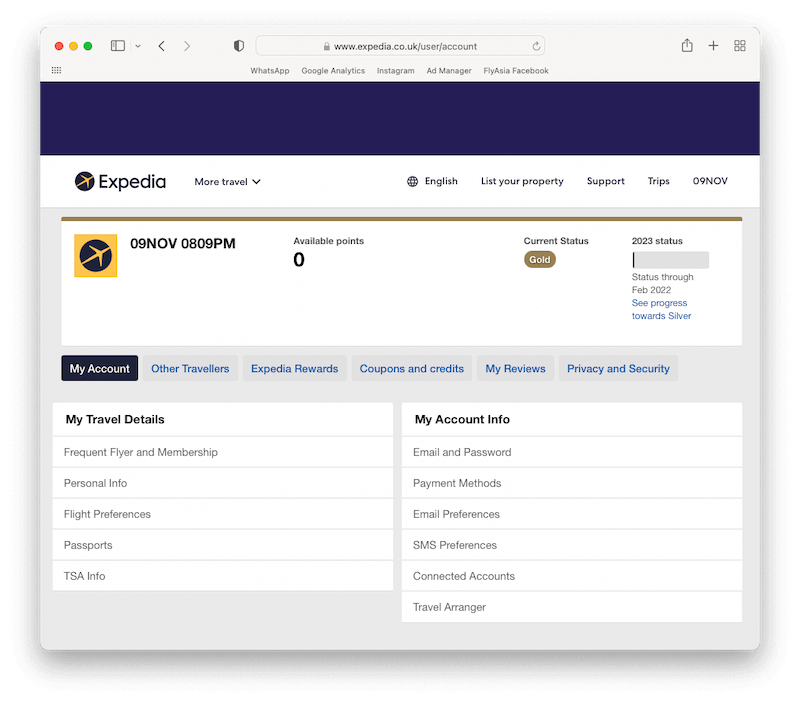This screenshot has height=703, width=800.
Task: Select the English language option
Action: click(441, 181)
